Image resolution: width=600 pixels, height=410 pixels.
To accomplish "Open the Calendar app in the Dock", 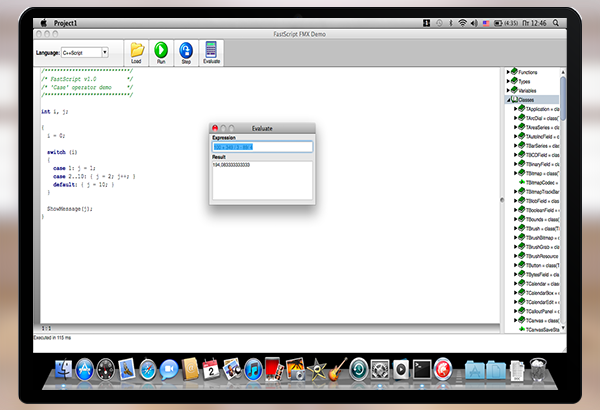I will [211, 371].
